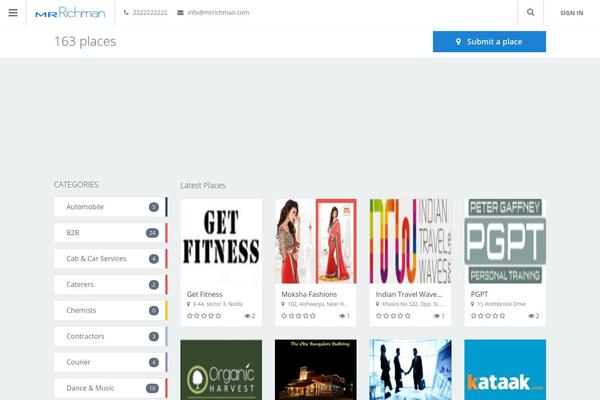Click the address E-44, sector 3, Noida
Image resolution: width=600 pixels, height=400 pixels.
click(218, 304)
